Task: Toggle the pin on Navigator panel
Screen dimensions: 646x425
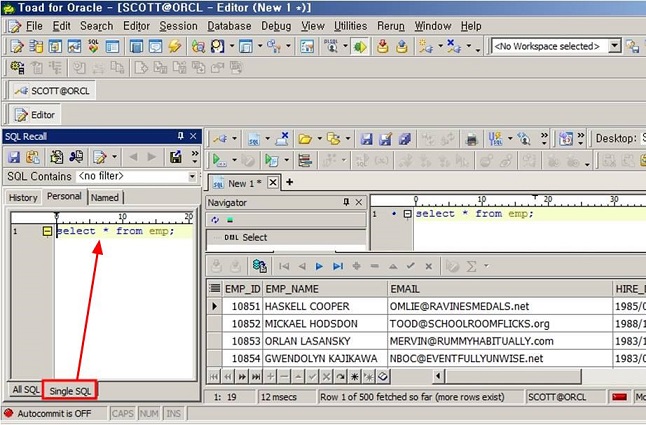Action: tap(347, 203)
